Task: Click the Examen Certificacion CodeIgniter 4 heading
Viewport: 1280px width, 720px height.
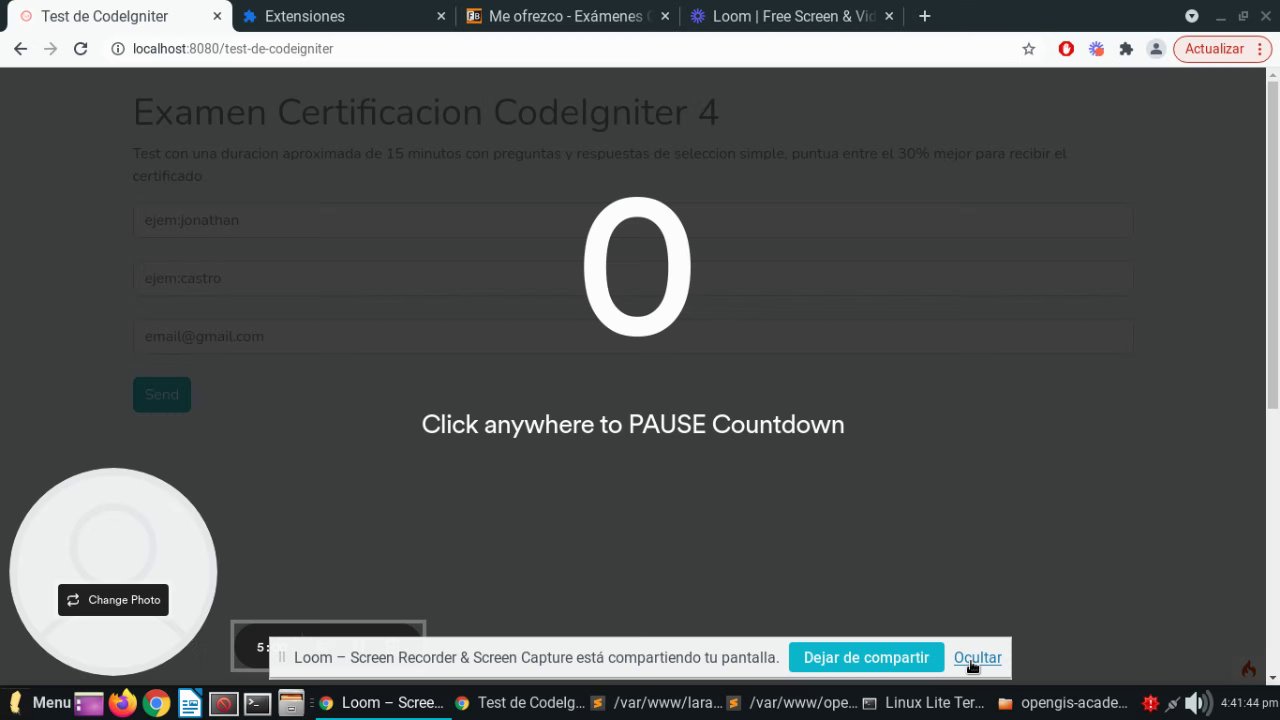Action: point(425,112)
